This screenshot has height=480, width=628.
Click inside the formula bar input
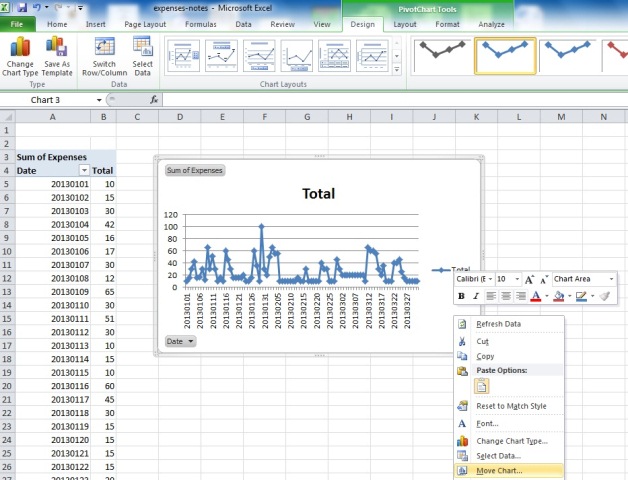395,100
